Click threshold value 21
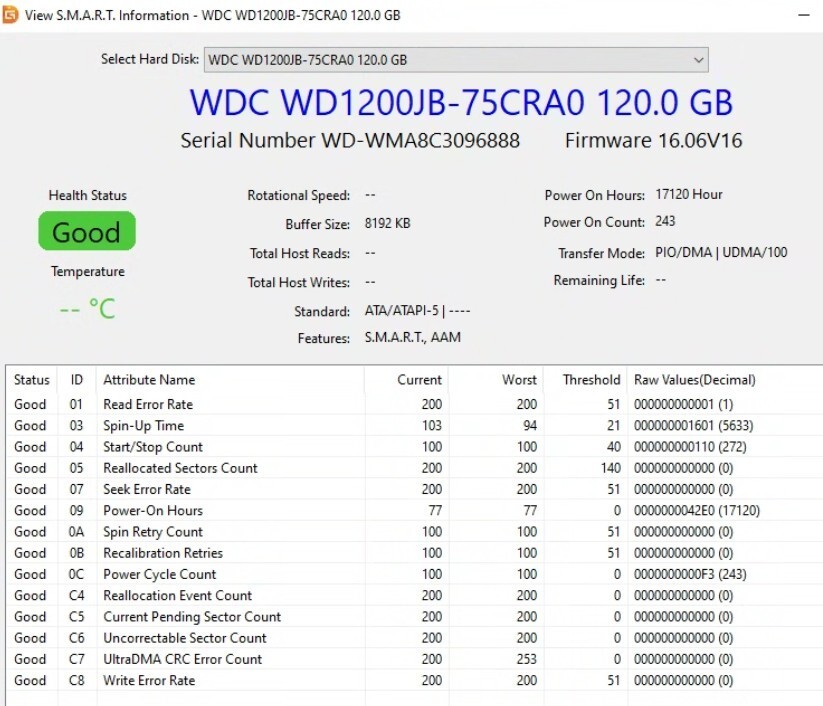 point(614,426)
